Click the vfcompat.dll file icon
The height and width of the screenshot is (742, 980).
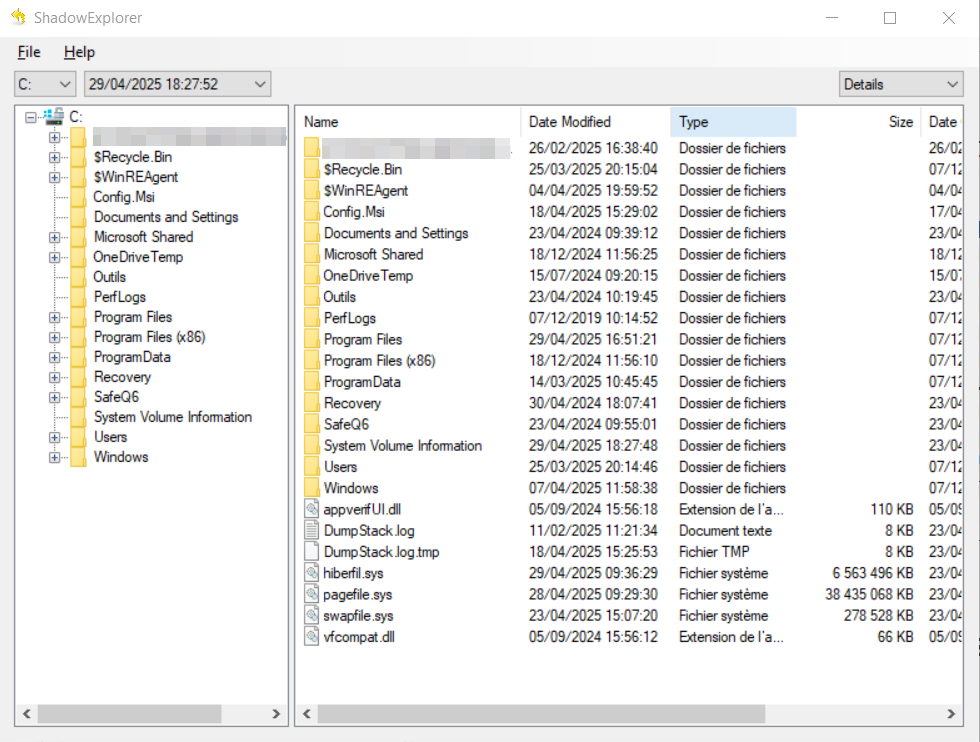[311, 636]
